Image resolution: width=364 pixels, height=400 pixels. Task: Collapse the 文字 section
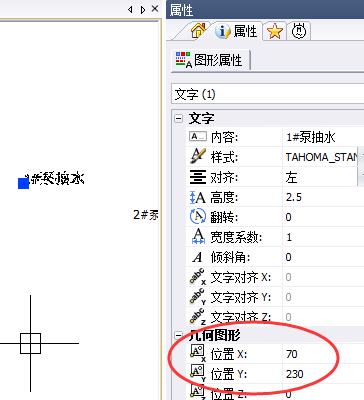[179, 118]
